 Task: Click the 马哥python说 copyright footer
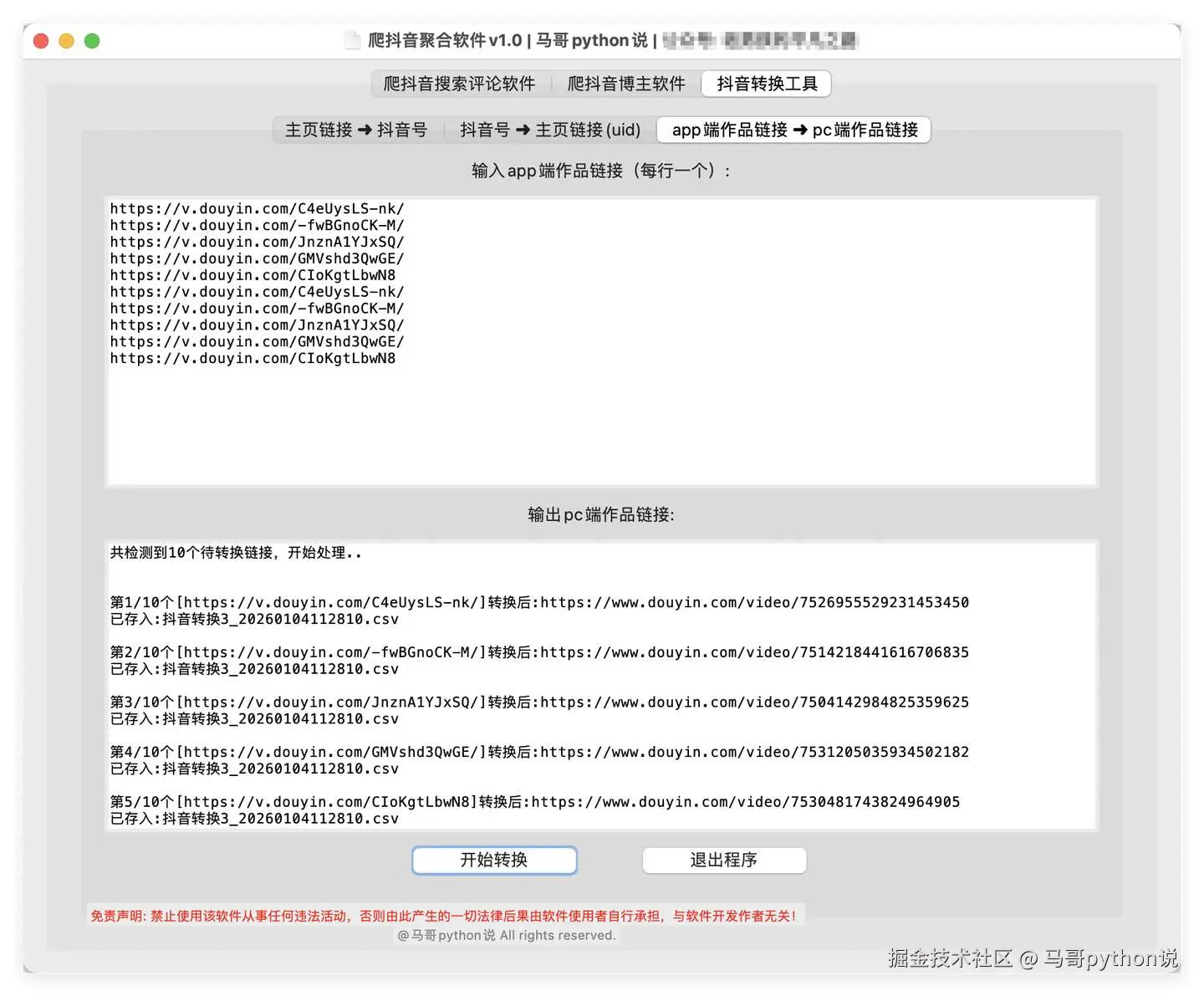coord(508,935)
